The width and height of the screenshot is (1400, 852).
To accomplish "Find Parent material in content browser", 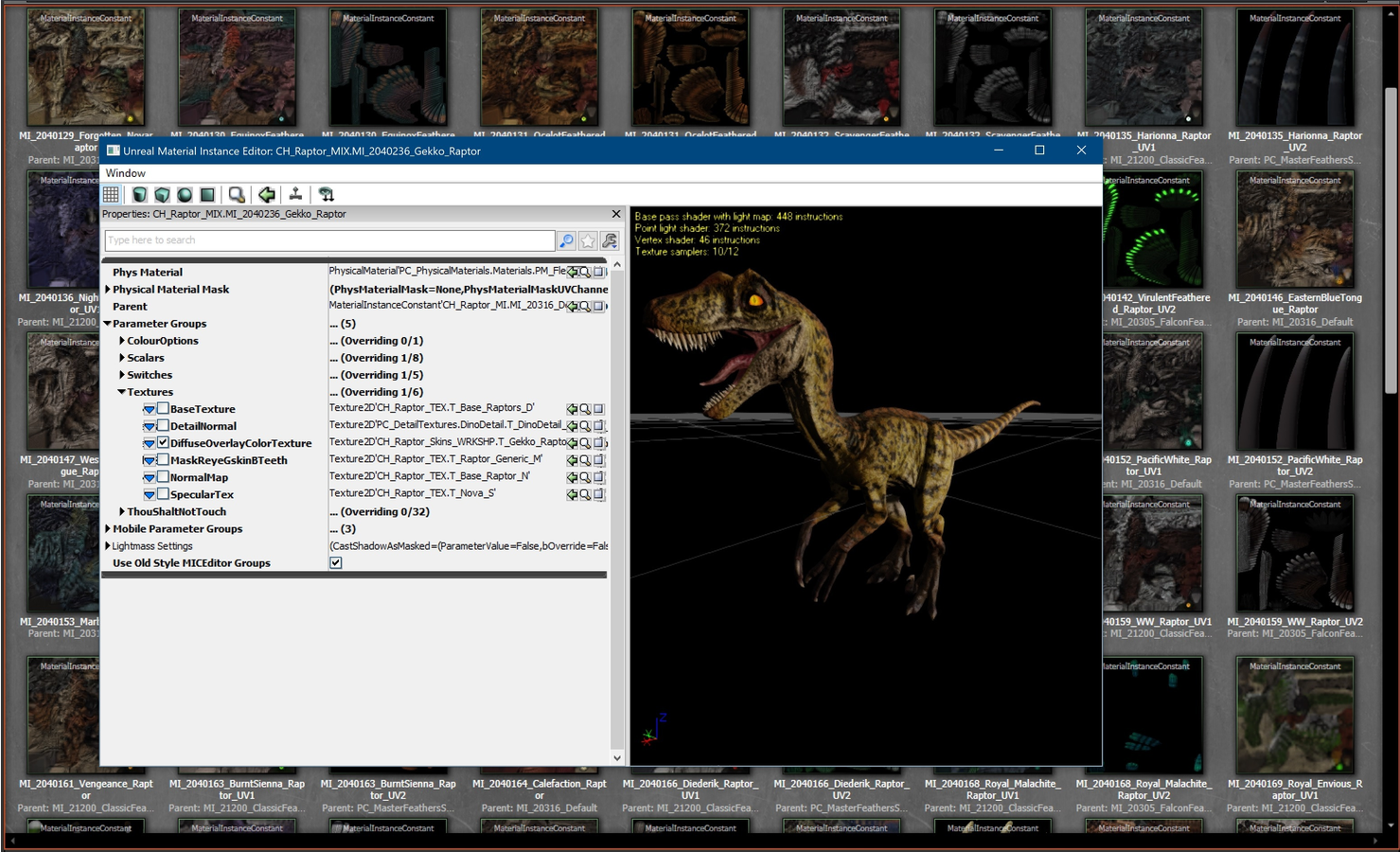I will [x=585, y=307].
